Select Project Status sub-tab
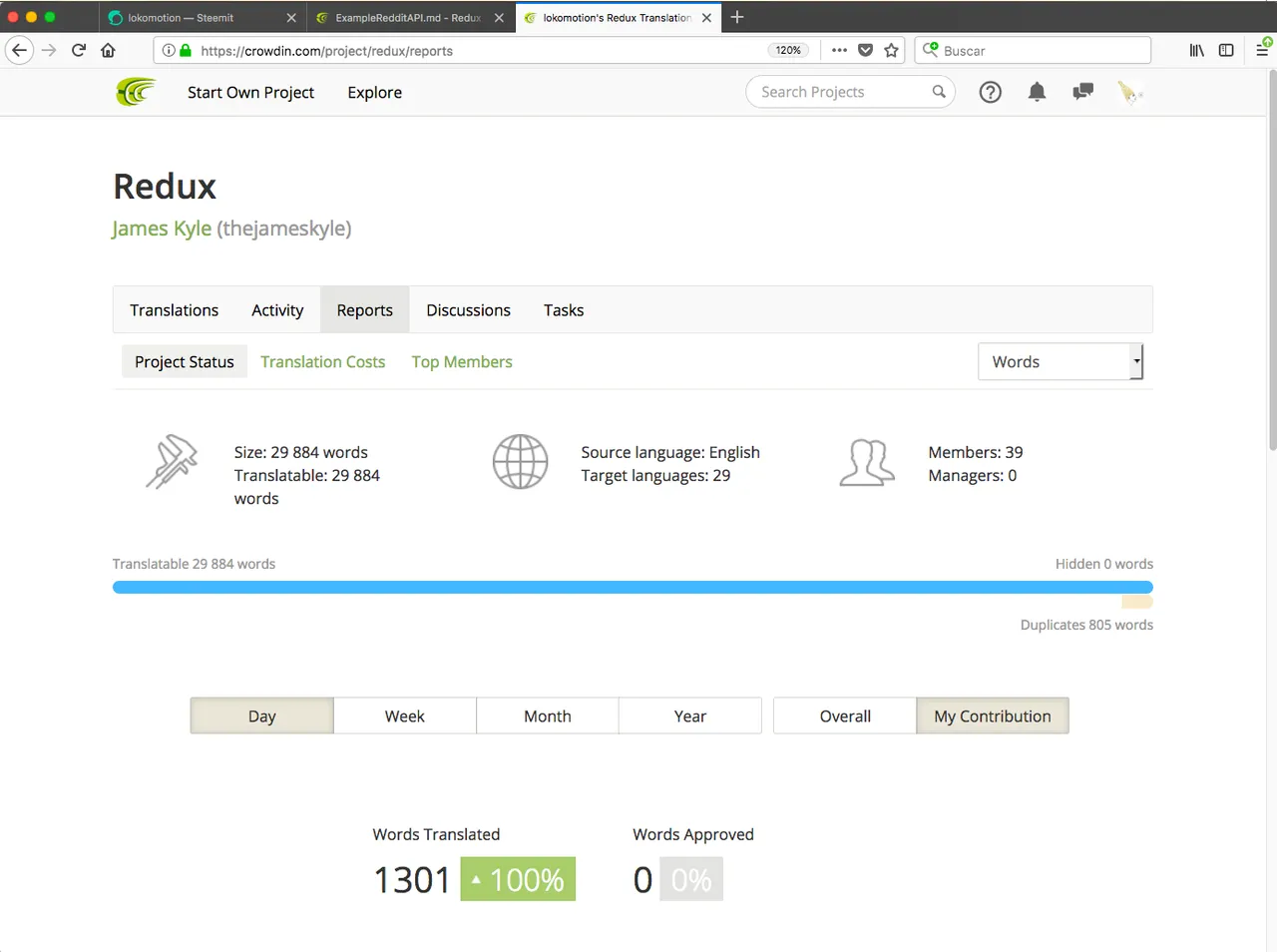The image size is (1277, 952). pos(185,362)
